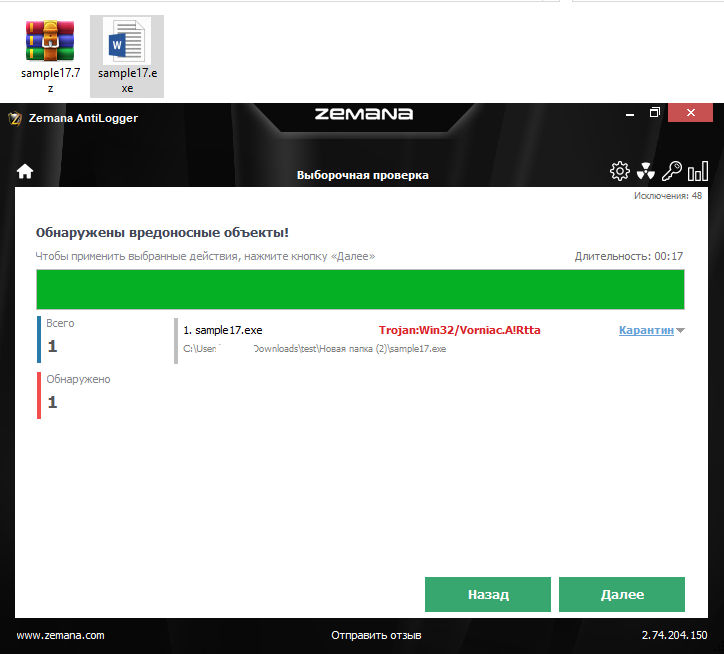Open the Карантин action dropdown arrow
The image size is (724, 654).
click(680, 331)
